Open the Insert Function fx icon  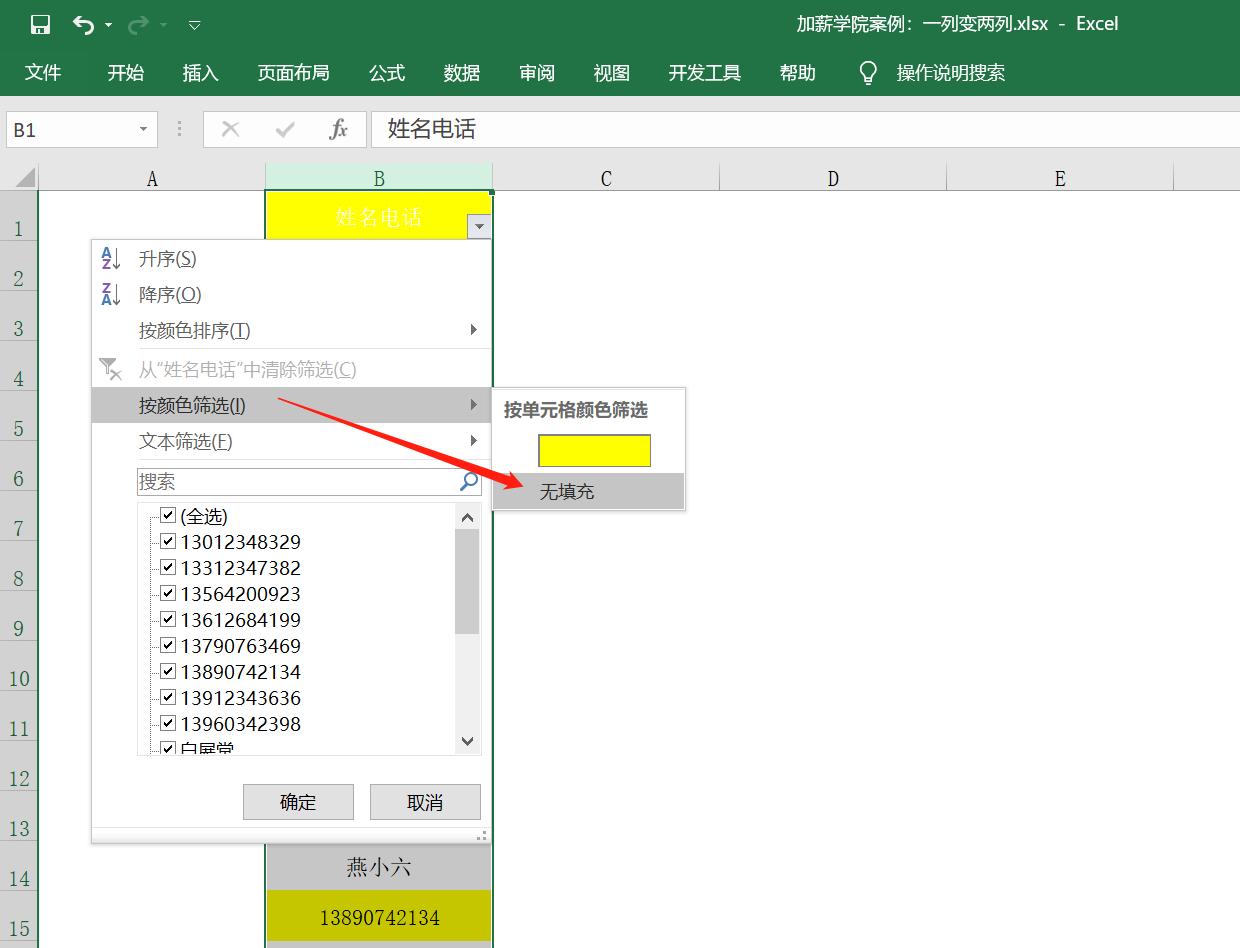tap(339, 129)
